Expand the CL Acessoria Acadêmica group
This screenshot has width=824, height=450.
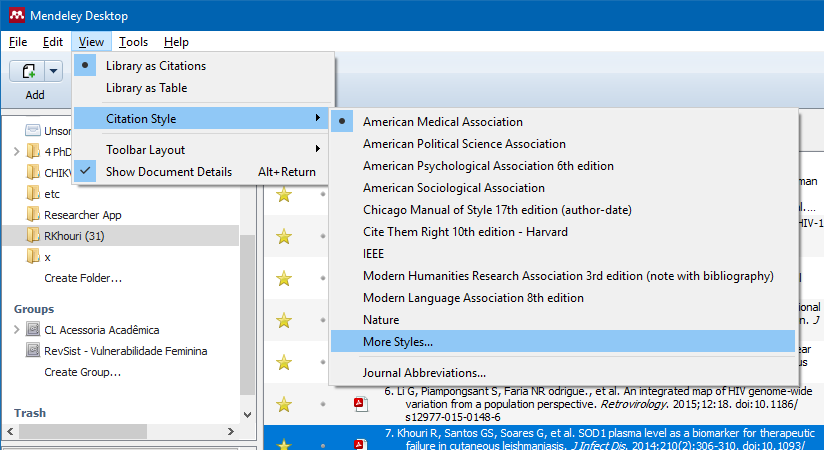pos(16,330)
